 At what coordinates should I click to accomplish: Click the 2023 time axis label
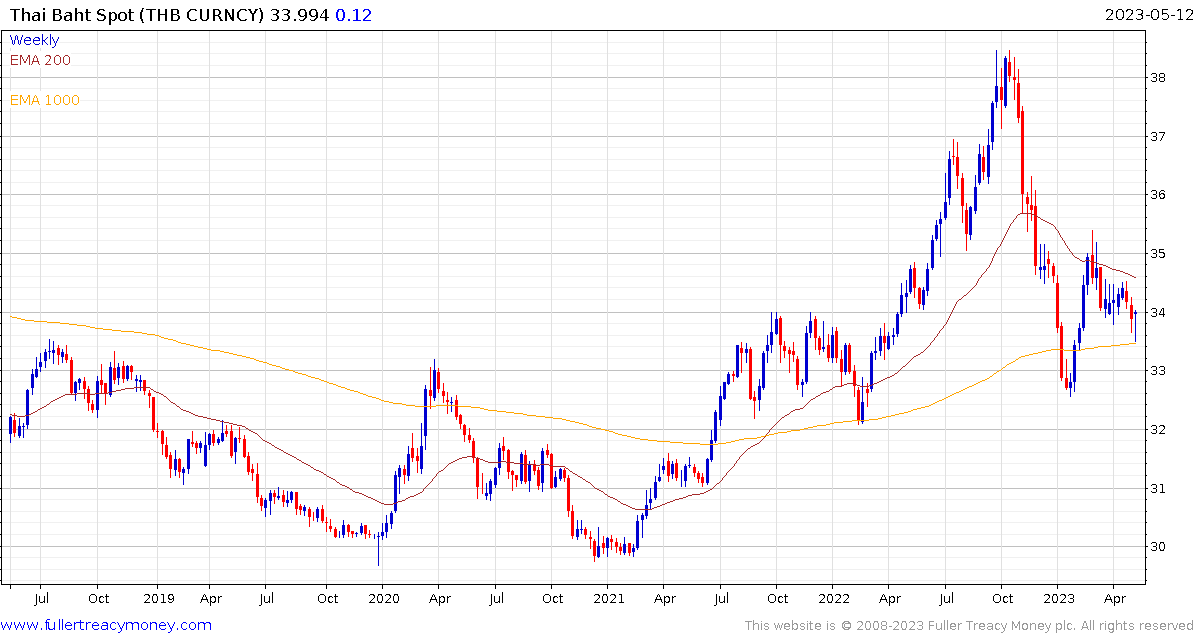(1058, 599)
